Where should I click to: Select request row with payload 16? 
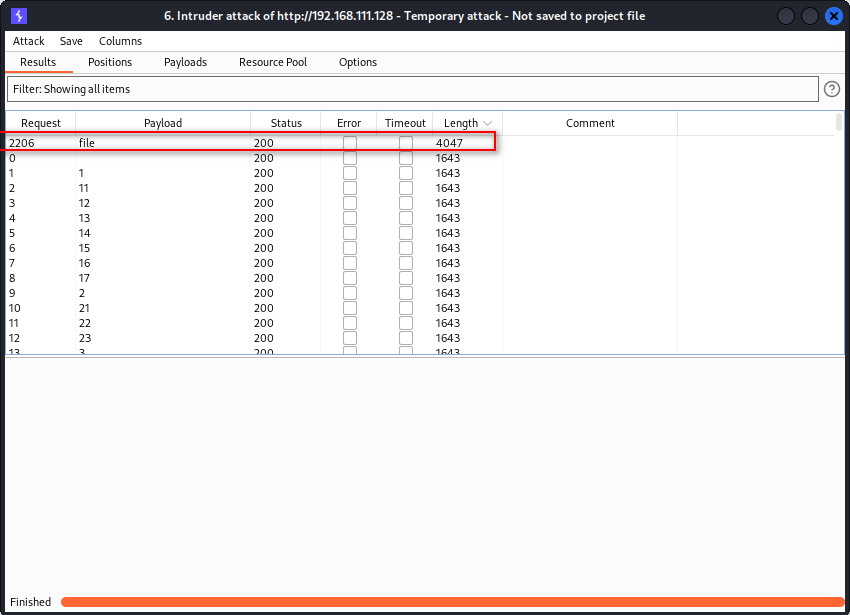point(420,263)
